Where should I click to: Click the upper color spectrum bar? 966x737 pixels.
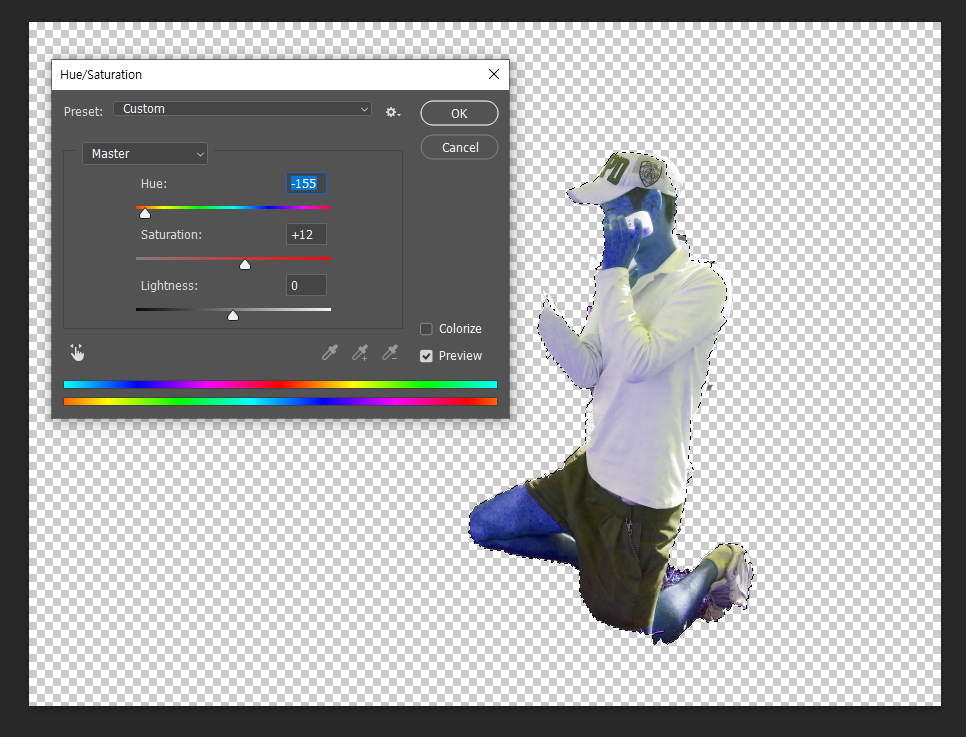tap(280, 385)
